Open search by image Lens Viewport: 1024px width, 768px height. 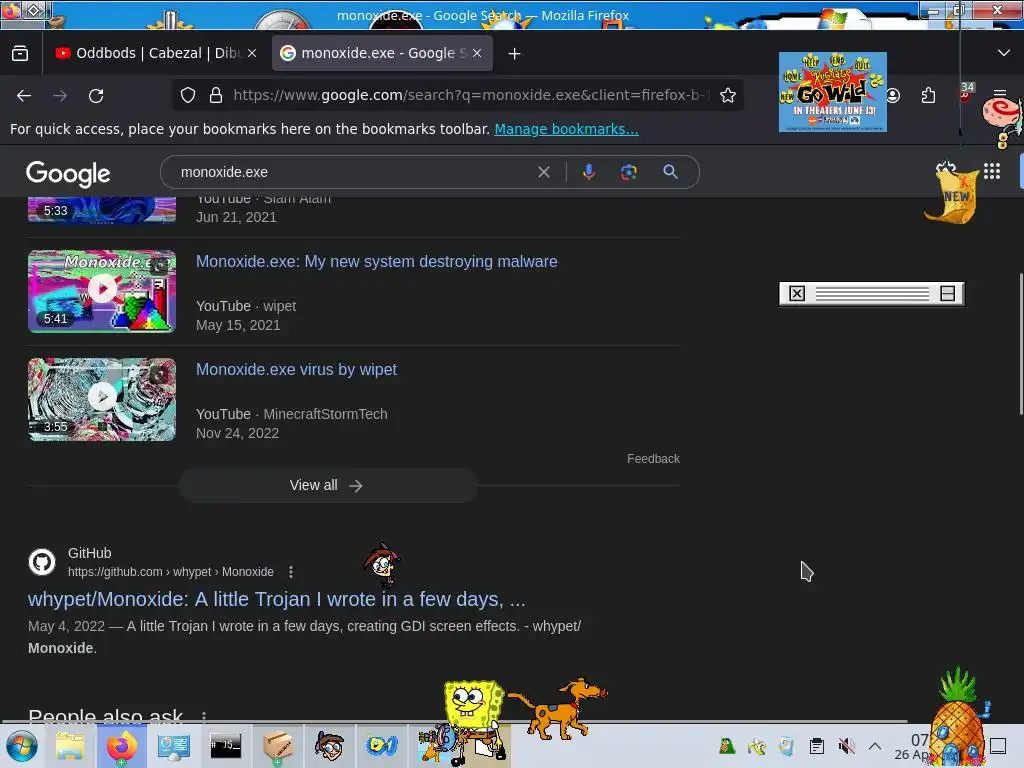click(x=629, y=172)
